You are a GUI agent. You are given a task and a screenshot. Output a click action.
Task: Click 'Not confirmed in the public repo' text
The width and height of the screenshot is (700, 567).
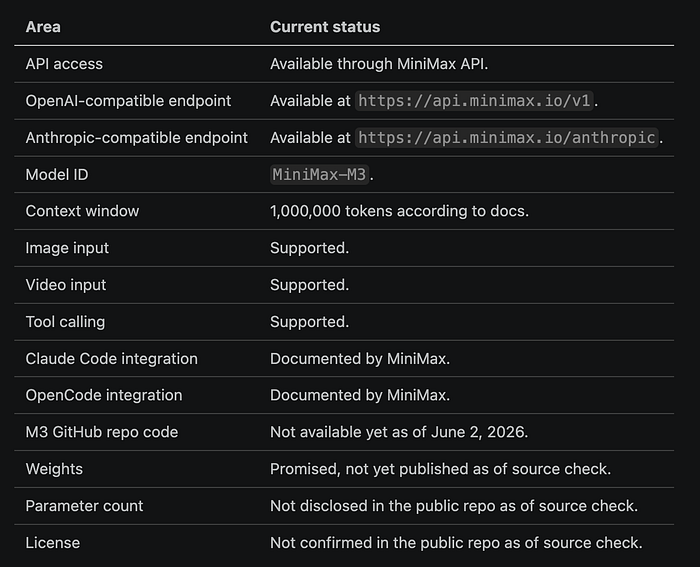(x=385, y=543)
